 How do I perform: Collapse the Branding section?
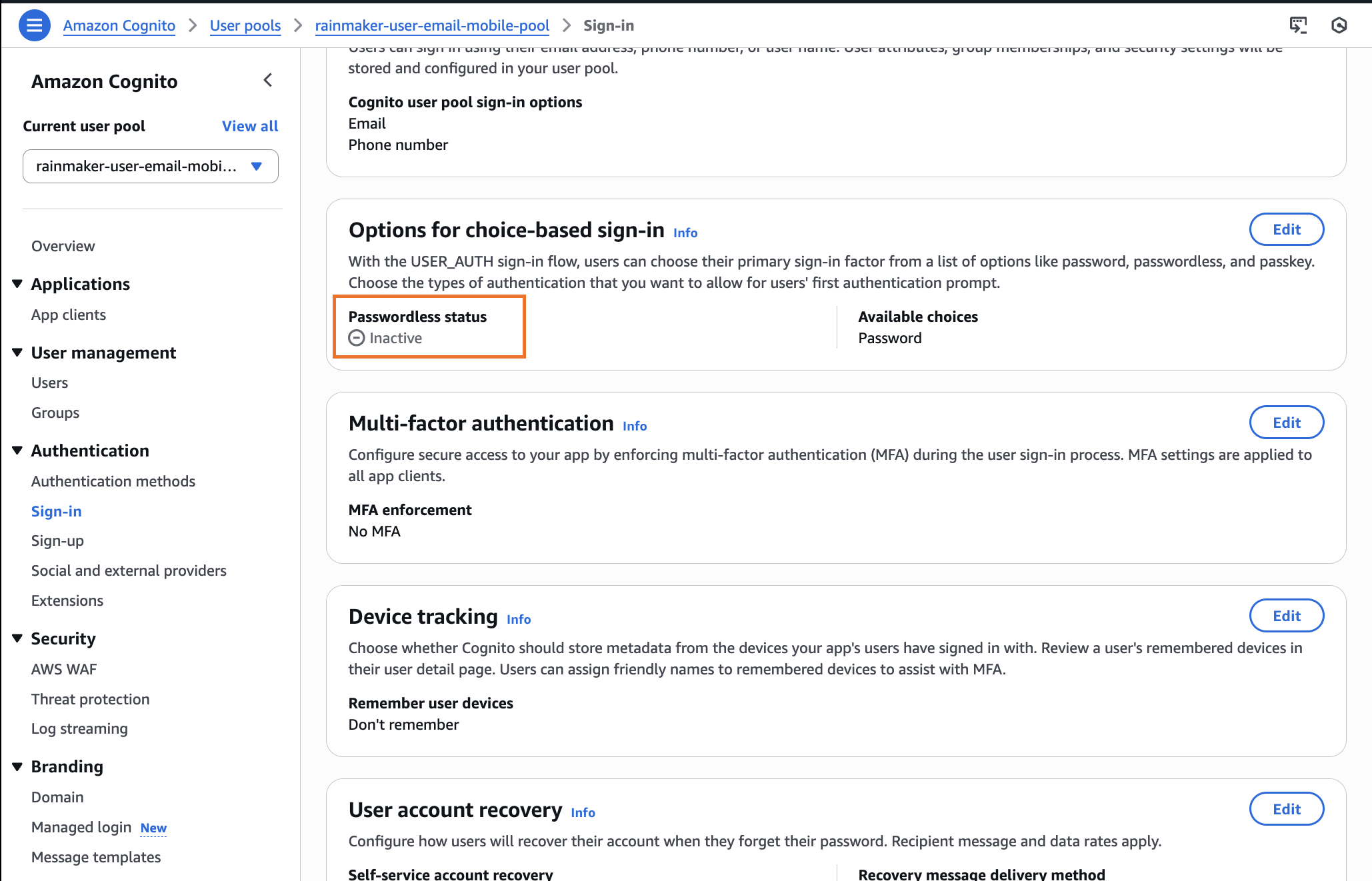coord(17,766)
